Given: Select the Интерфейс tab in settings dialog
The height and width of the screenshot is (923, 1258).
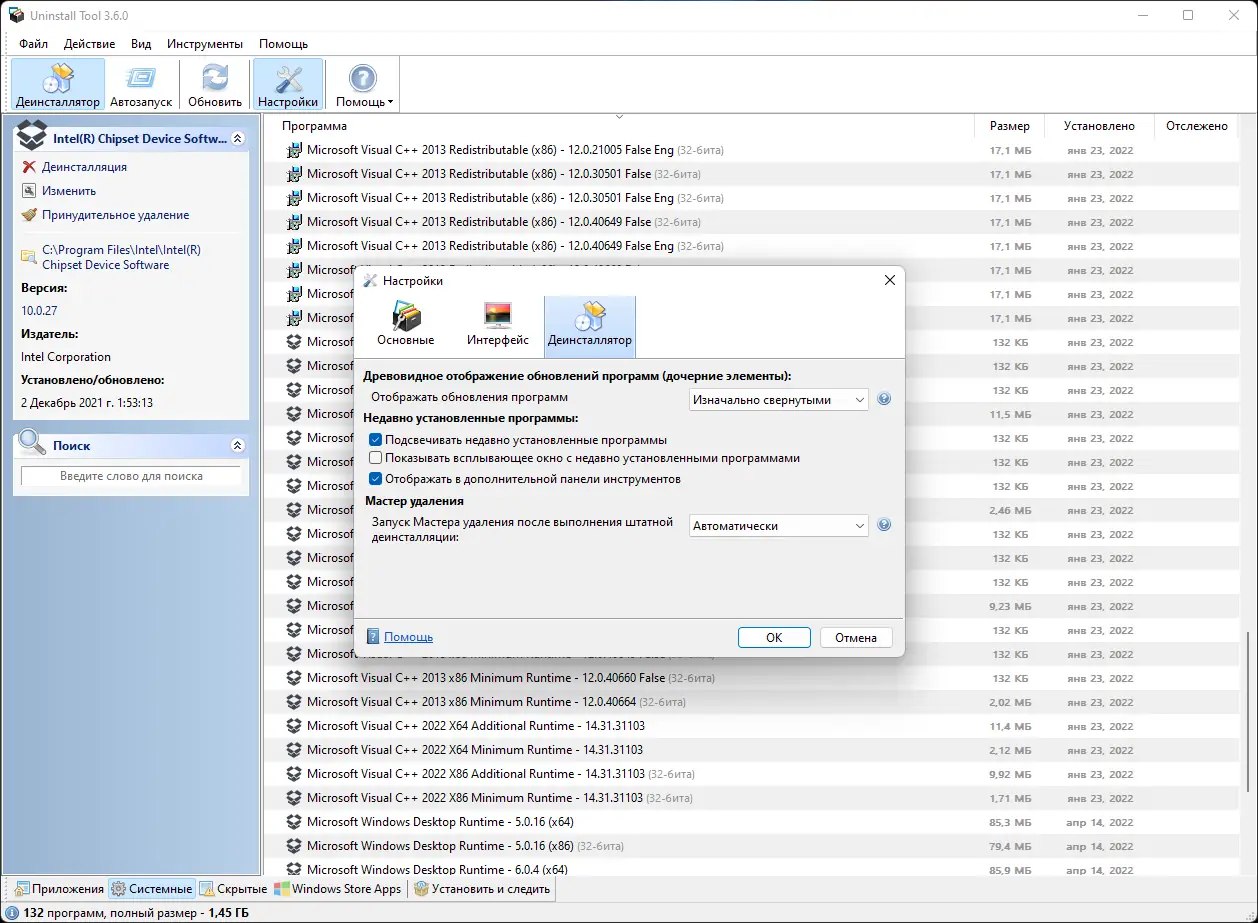Looking at the screenshot, I should (x=498, y=324).
